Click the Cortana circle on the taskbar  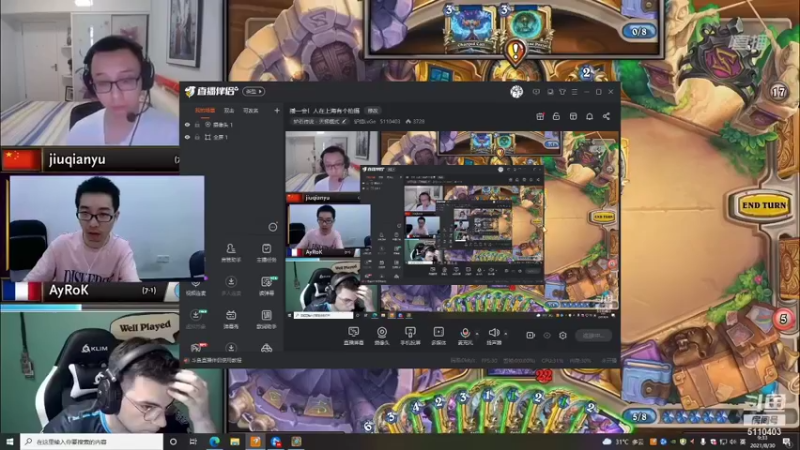173,441
